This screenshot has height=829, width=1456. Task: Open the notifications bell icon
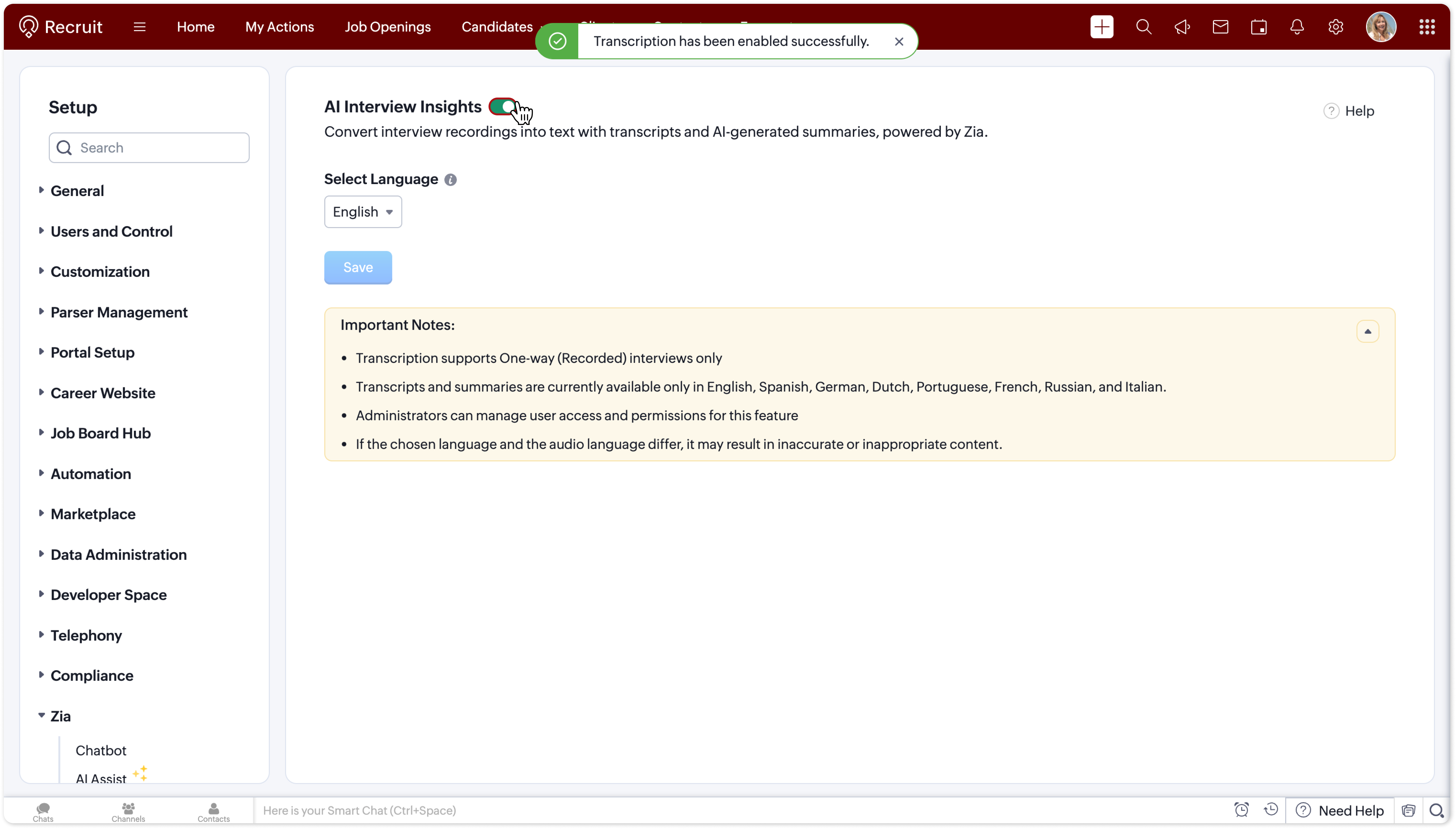click(1297, 27)
